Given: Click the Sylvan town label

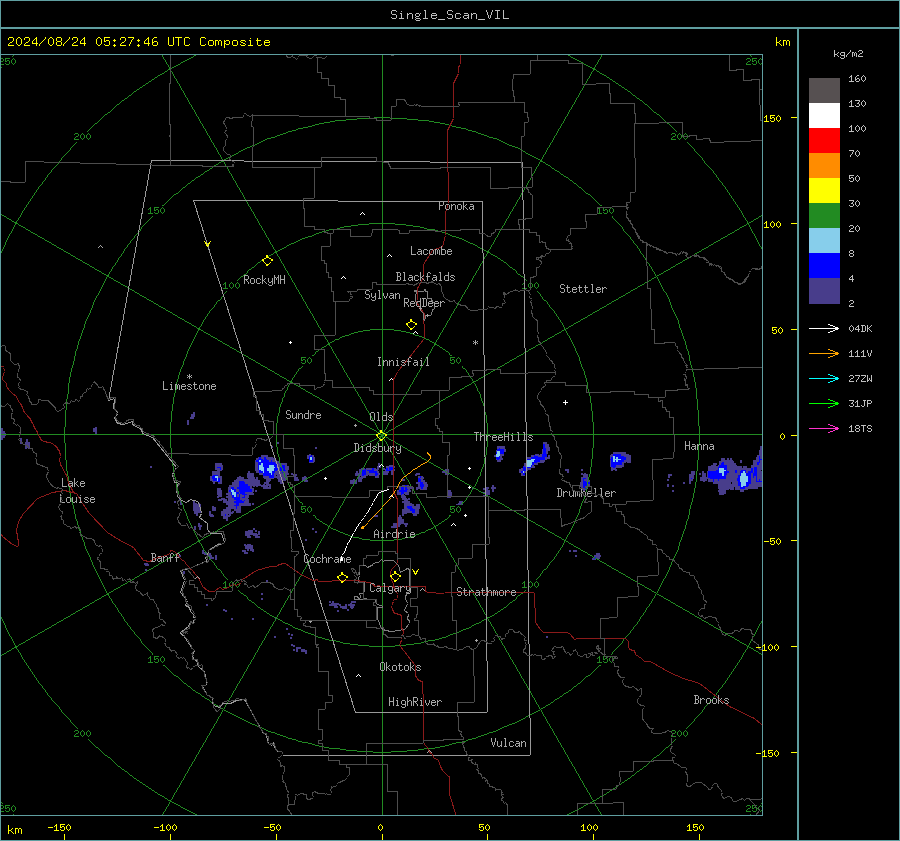Looking at the screenshot, I should (x=382, y=295).
